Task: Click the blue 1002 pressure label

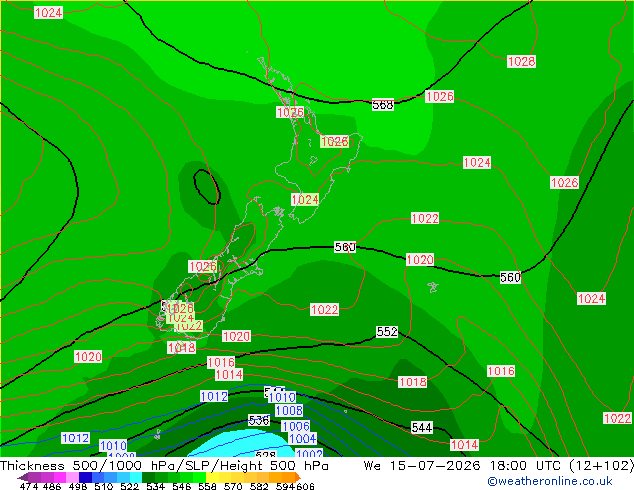Action: [309, 453]
